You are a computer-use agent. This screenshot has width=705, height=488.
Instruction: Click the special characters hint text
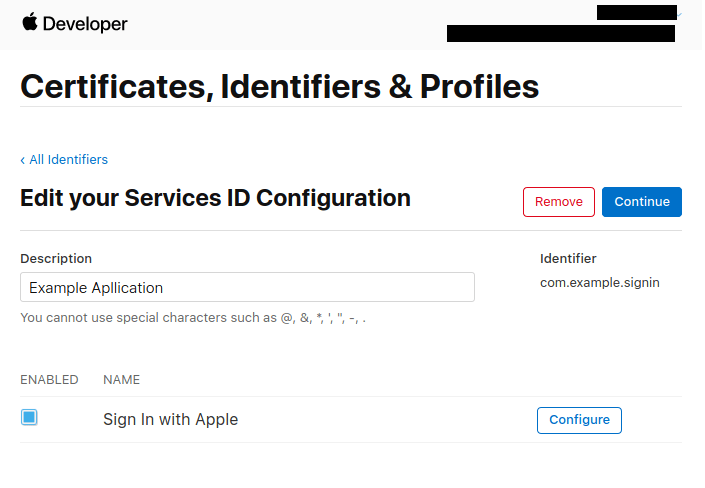193,318
